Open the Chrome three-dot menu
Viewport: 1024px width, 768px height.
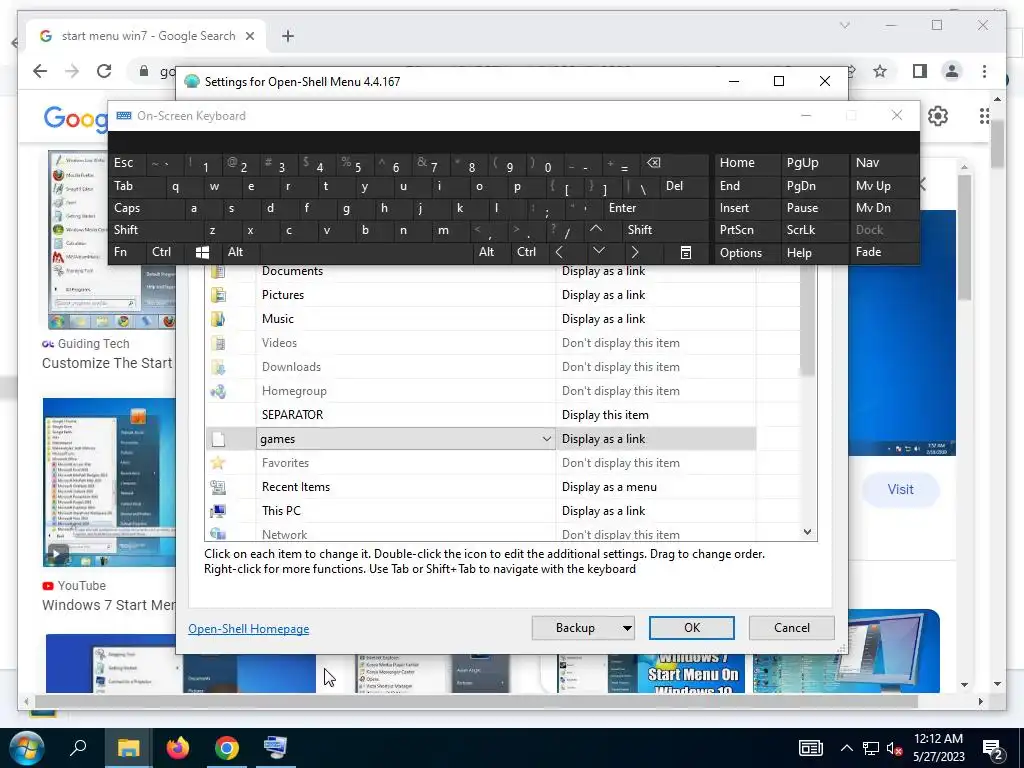pyautogui.click(x=984, y=71)
